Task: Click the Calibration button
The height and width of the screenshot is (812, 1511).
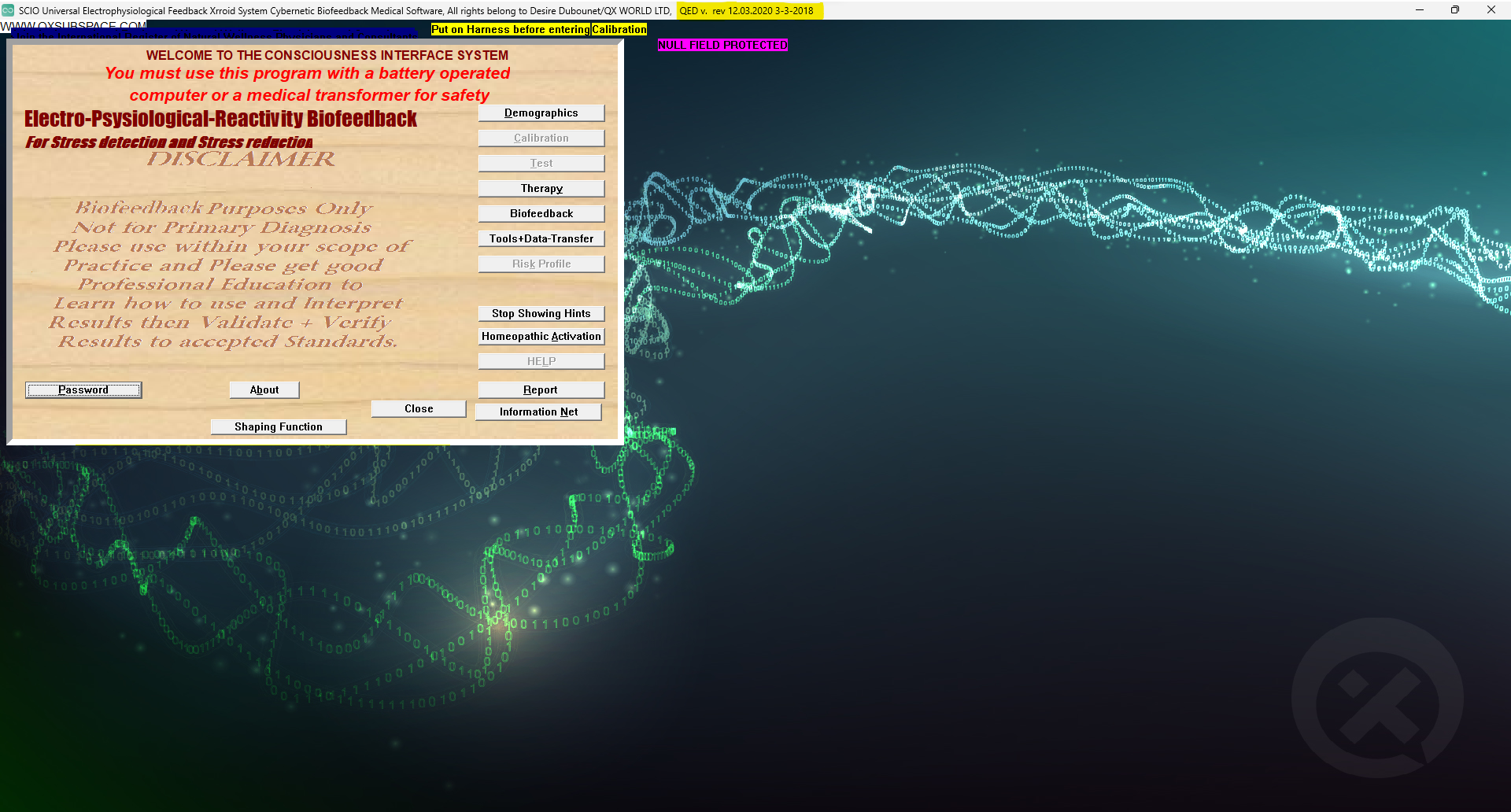Action: pos(541,138)
